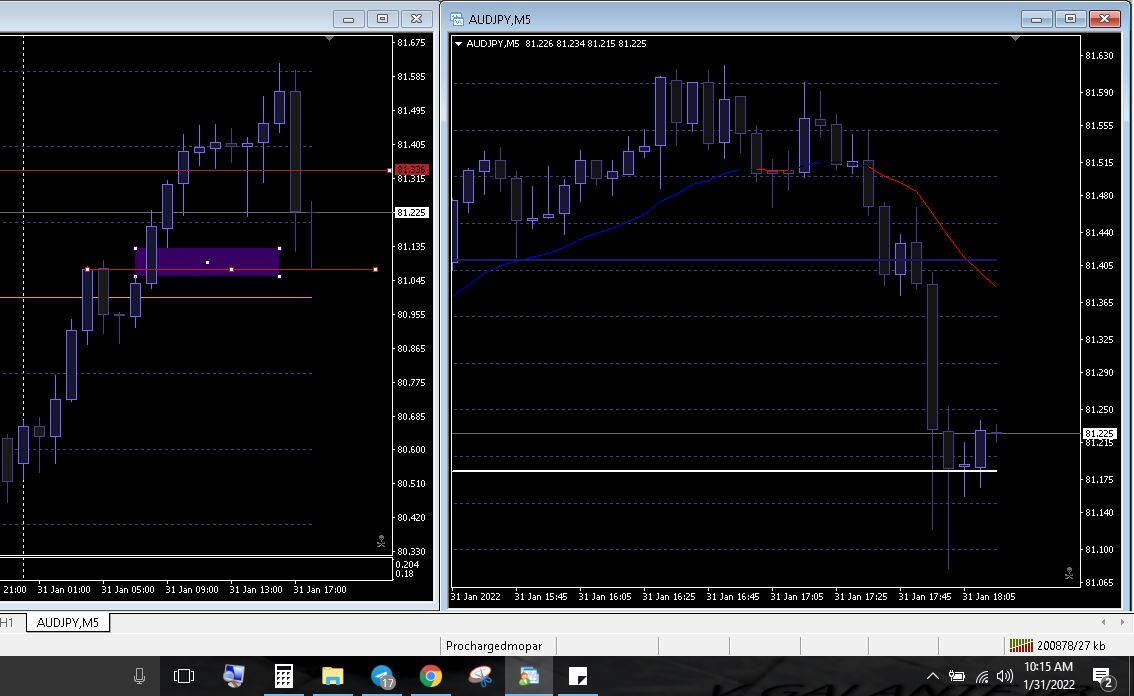This screenshot has height=696, width=1134.
Task: Open the Calculator app in taskbar
Action: click(283, 676)
